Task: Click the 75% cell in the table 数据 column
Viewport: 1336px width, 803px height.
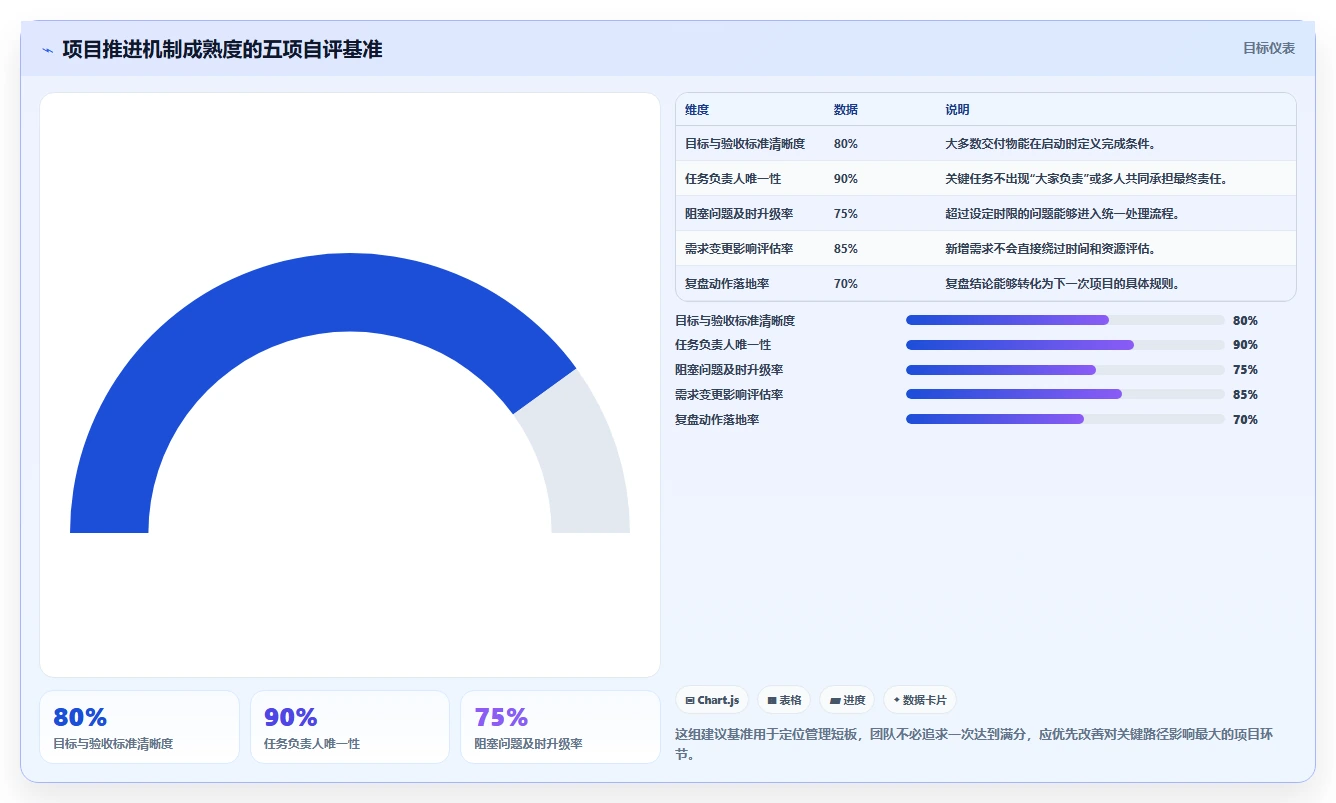Action: point(846,214)
